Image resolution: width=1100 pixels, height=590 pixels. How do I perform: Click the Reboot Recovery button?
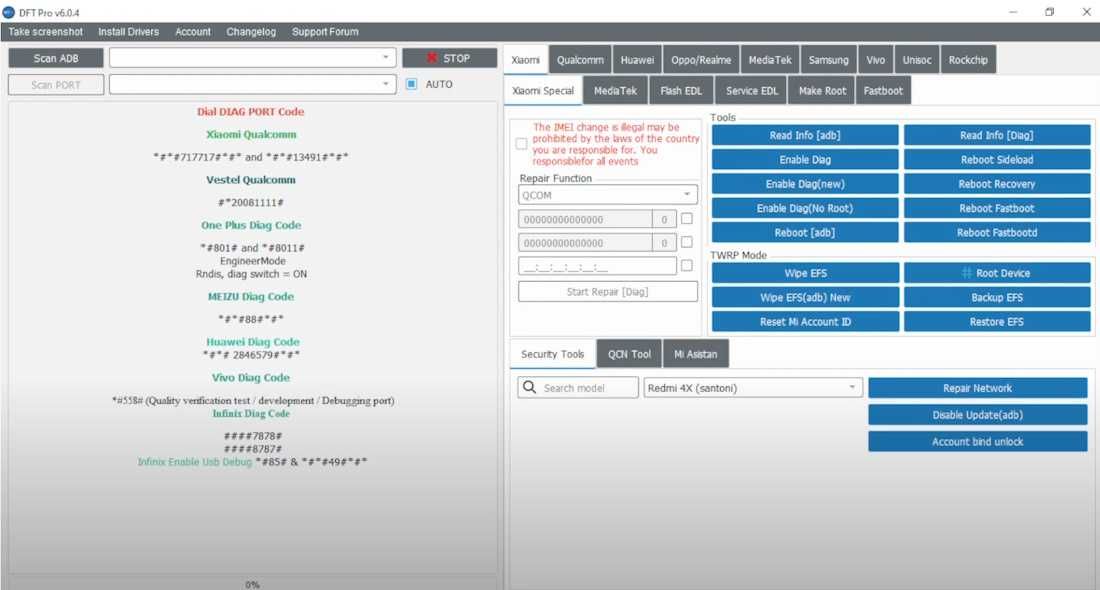click(x=997, y=184)
